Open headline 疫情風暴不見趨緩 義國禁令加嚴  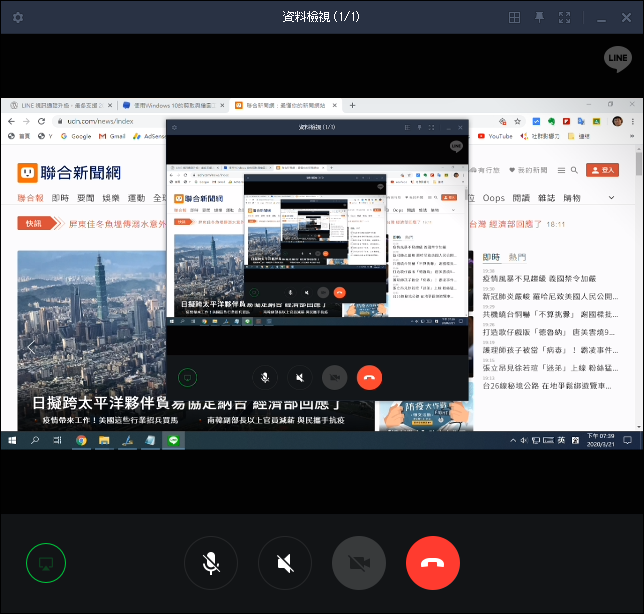539,278
